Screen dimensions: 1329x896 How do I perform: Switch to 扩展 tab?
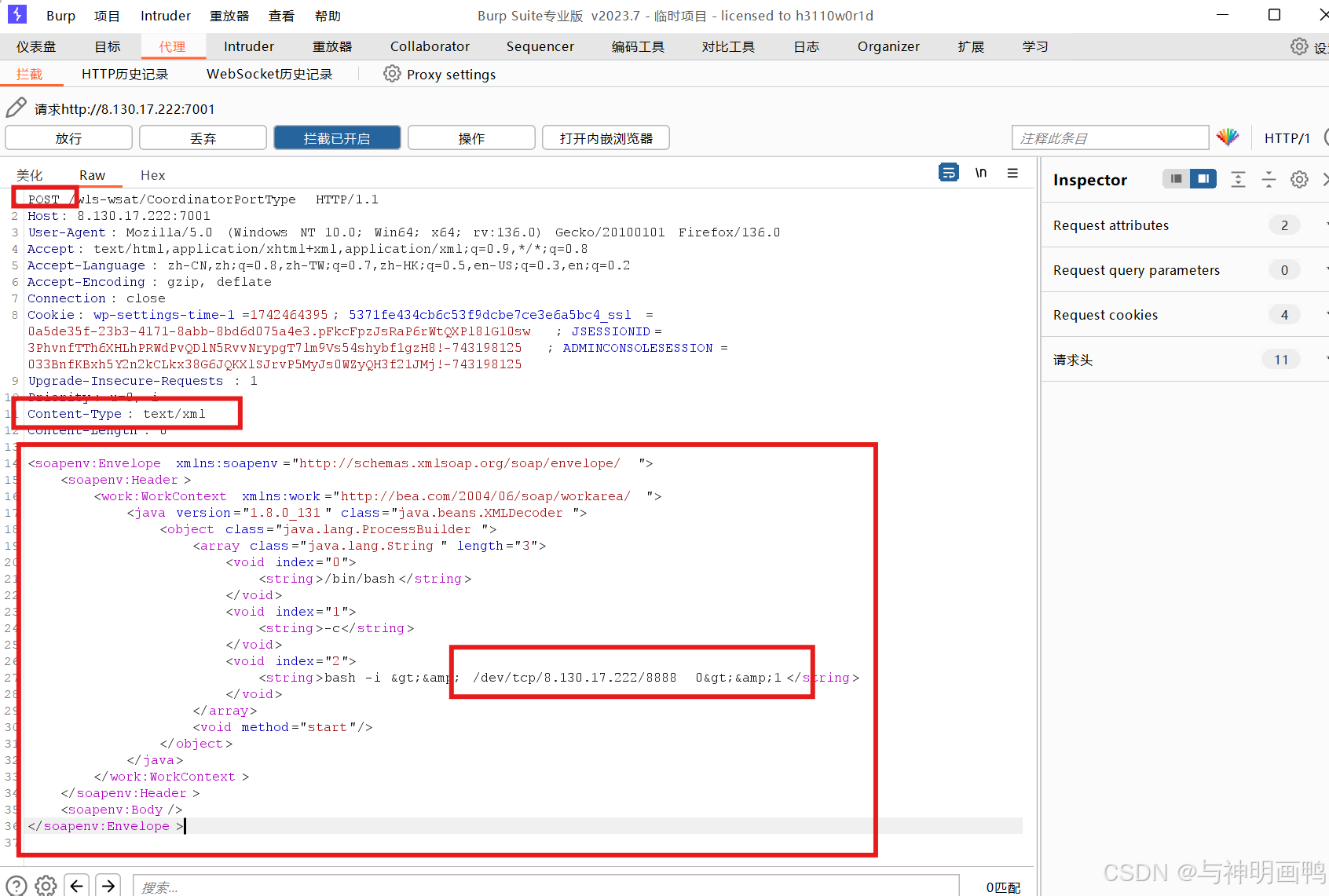tap(971, 46)
